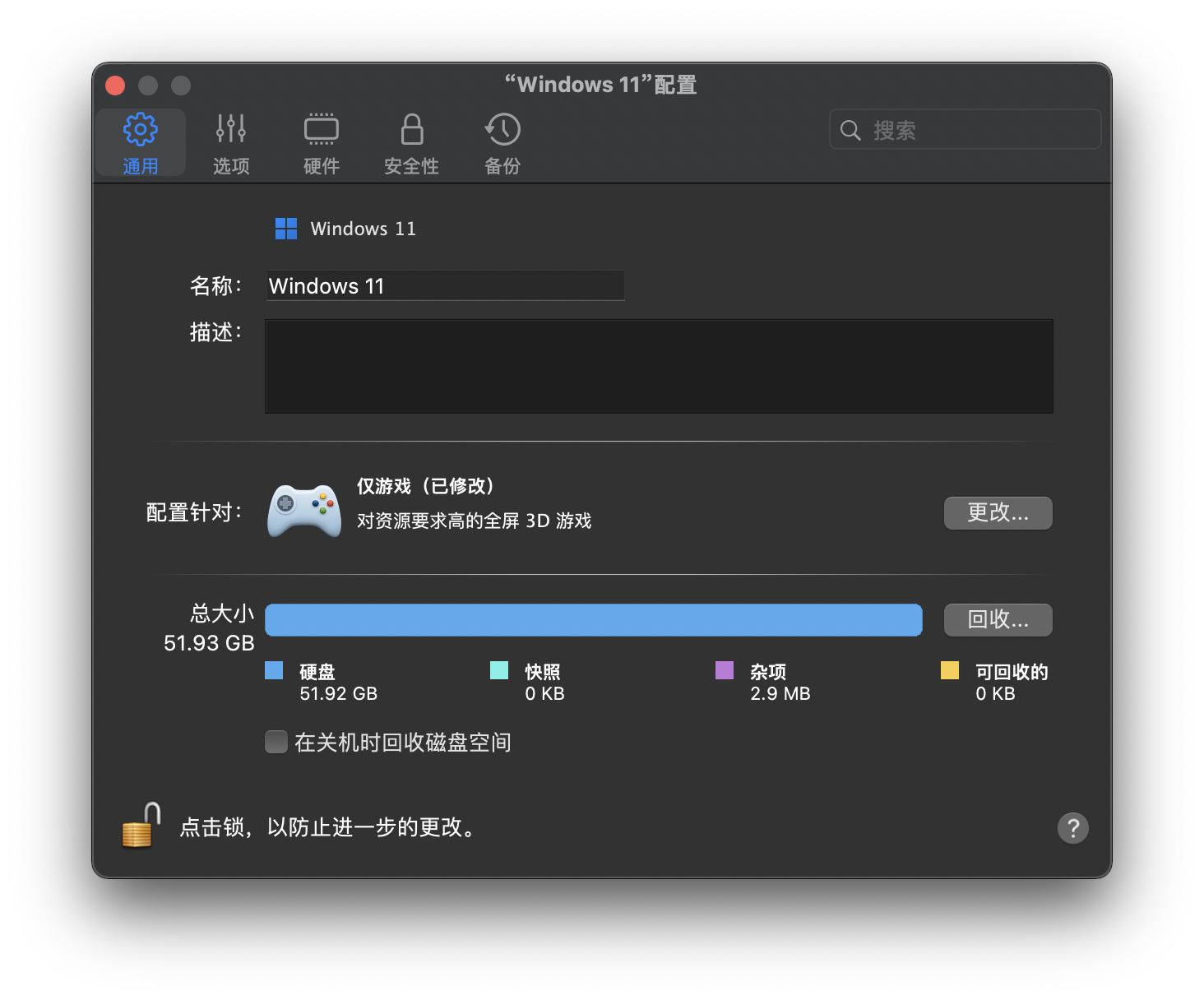The image size is (1204, 1000).
Task: Click inside the 描述 text area
Action: point(658,366)
